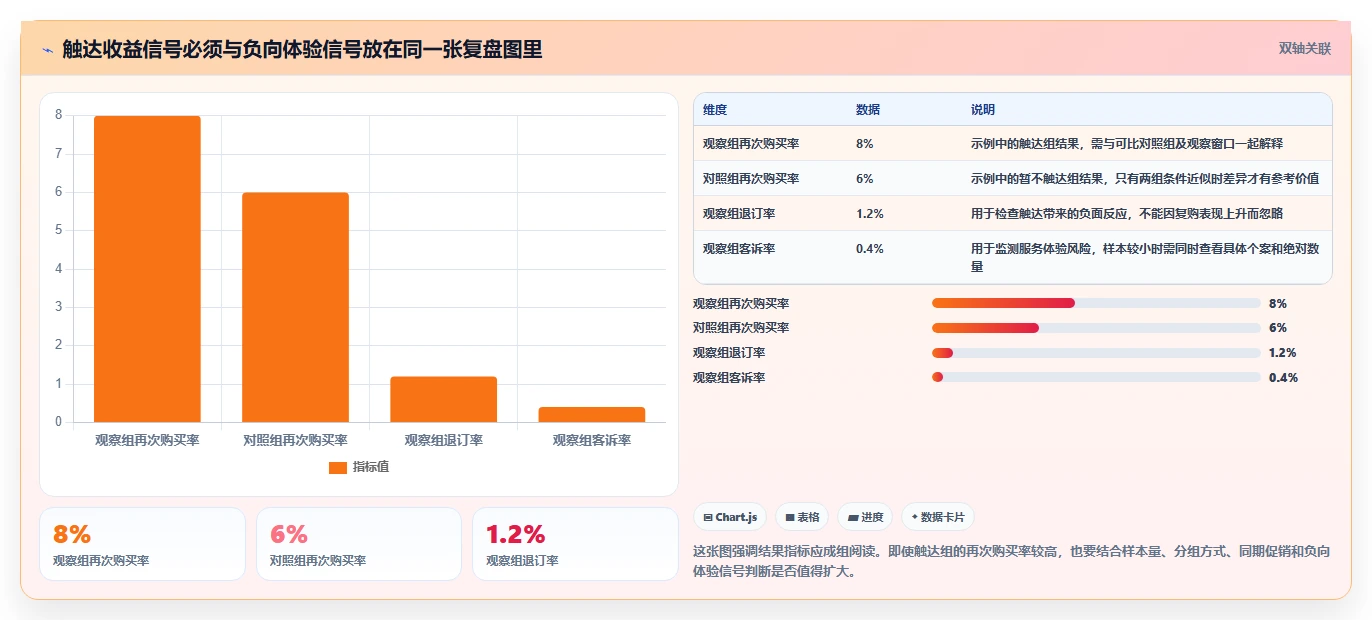This screenshot has height=620, width=1372.
Task: Click the 8% value right of the progress bar
Action: pos(1277,303)
